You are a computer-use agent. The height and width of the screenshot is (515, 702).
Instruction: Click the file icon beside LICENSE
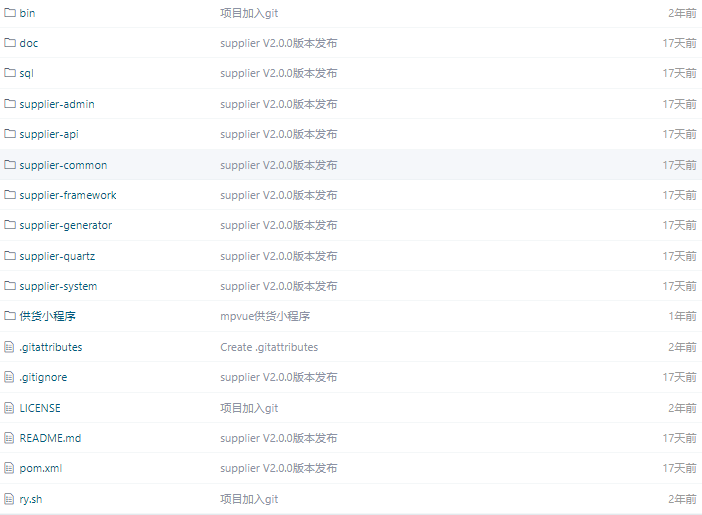pos(10,408)
